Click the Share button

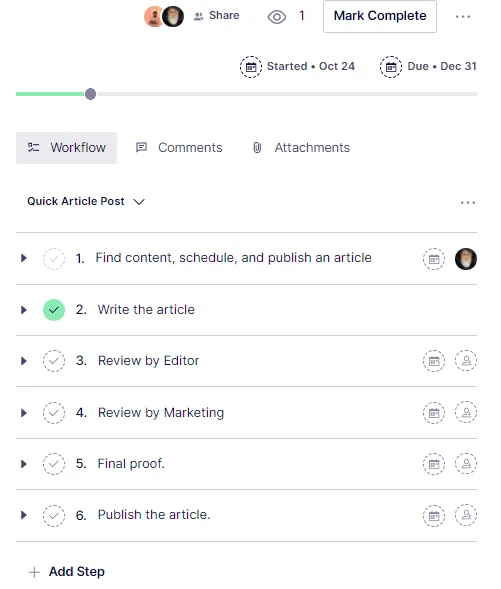coord(217,16)
